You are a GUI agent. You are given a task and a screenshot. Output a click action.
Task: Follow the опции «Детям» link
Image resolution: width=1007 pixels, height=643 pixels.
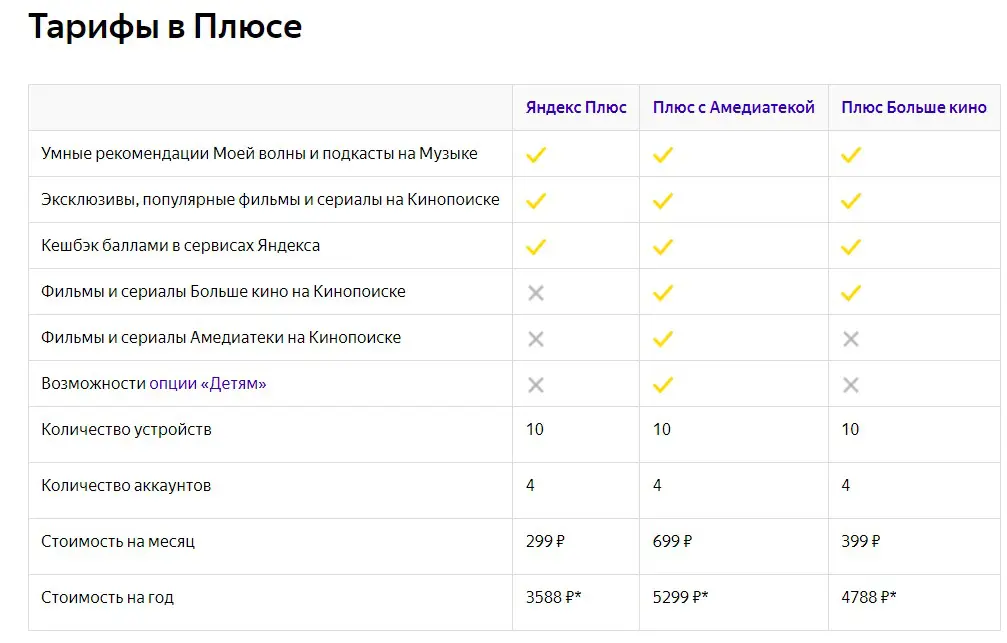click(x=207, y=383)
